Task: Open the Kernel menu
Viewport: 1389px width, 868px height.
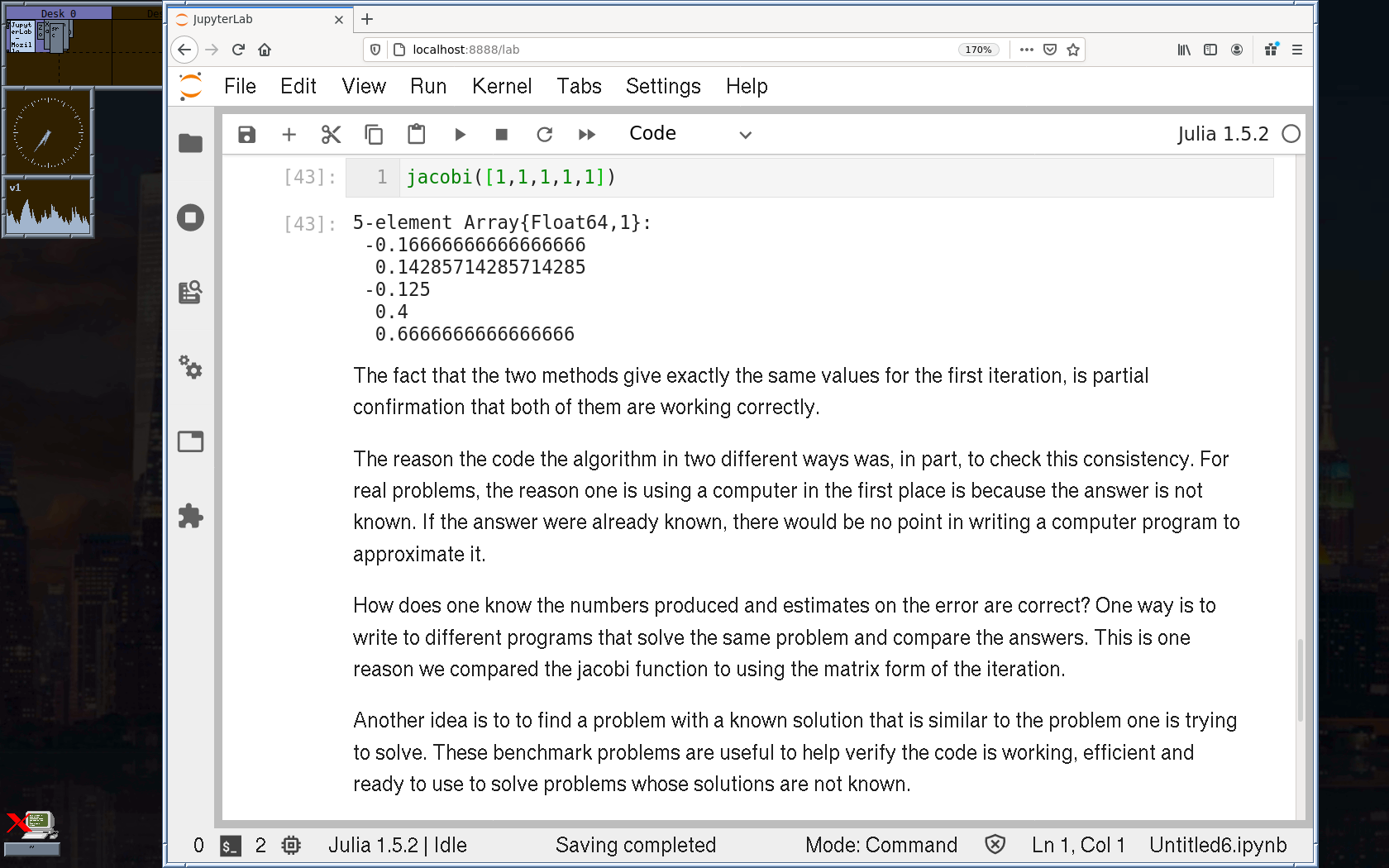Action: (501, 86)
